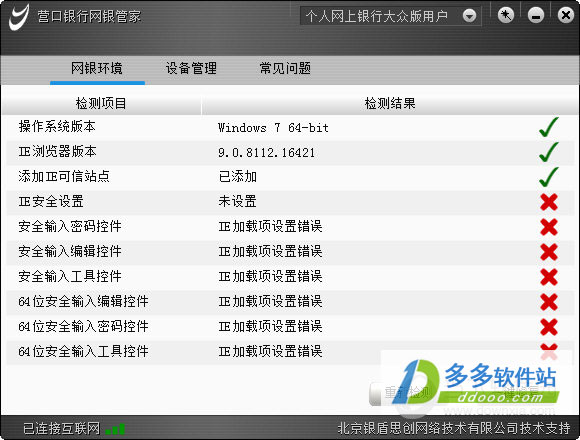Click the error text for 64位安全输入密码控件
The height and width of the screenshot is (440, 580).
[x=270, y=326]
